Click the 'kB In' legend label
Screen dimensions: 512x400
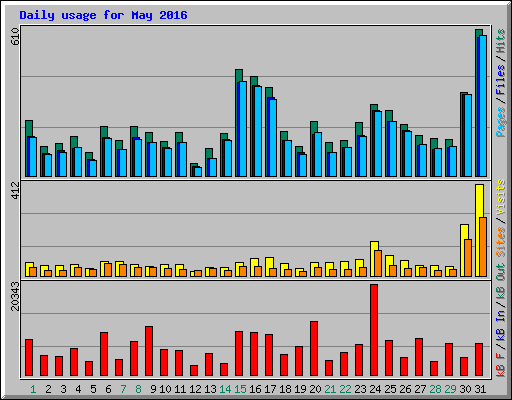tap(501, 325)
